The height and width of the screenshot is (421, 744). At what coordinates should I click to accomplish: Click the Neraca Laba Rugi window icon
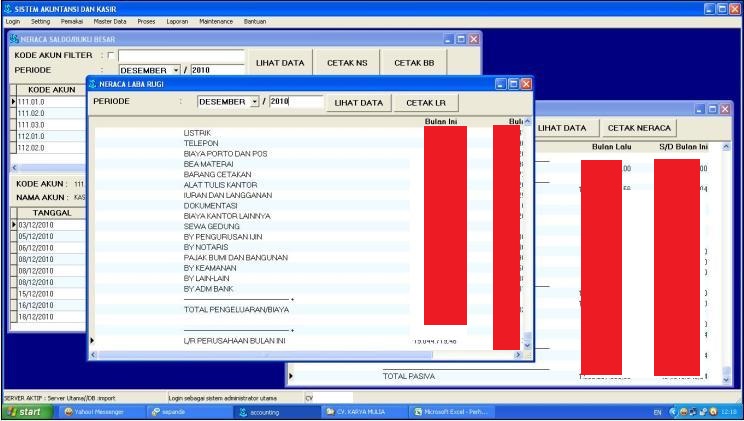coord(93,85)
